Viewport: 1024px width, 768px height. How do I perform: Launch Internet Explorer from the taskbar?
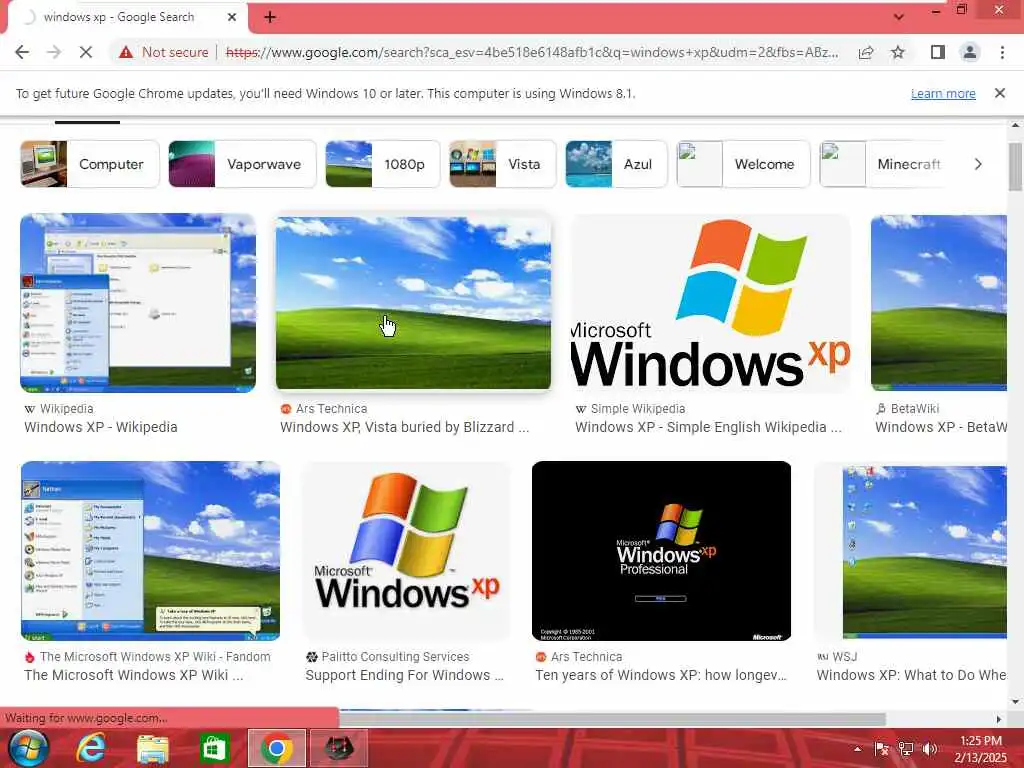click(91, 748)
